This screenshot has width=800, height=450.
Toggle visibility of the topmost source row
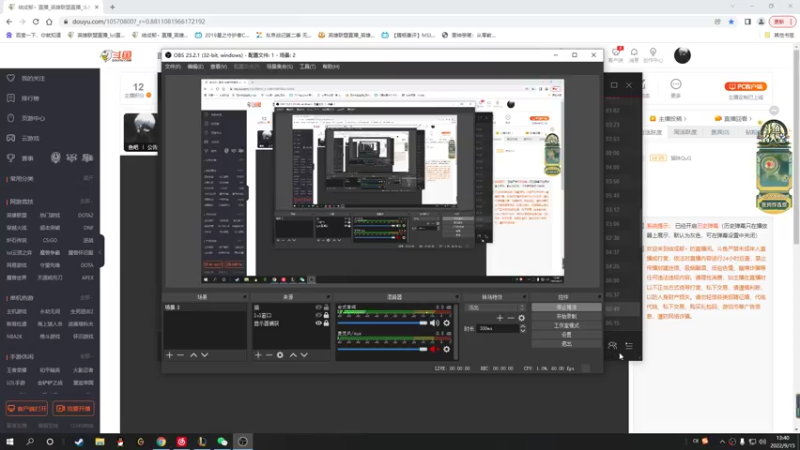(318, 308)
